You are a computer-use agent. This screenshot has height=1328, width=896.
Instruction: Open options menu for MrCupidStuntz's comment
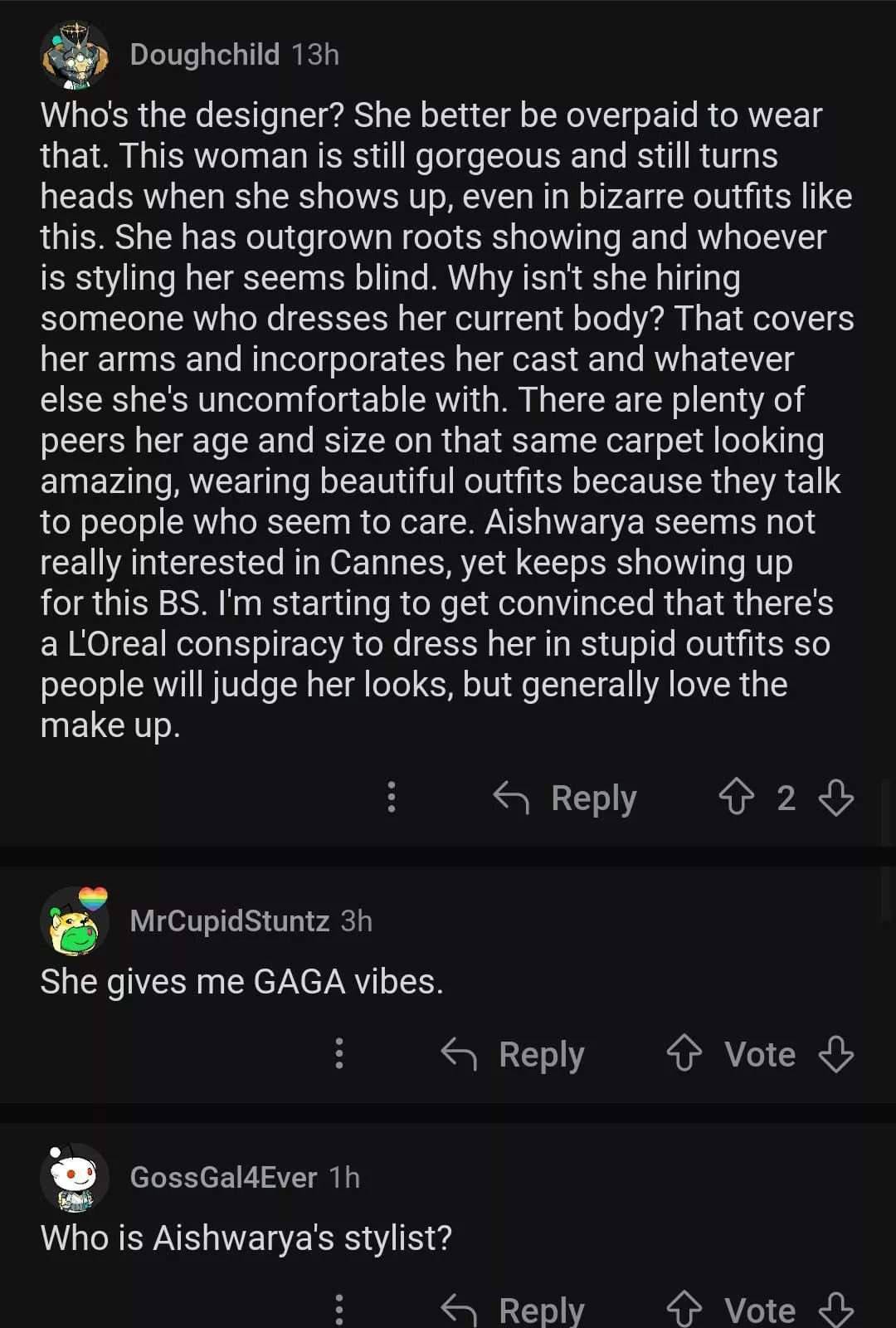point(339,1054)
